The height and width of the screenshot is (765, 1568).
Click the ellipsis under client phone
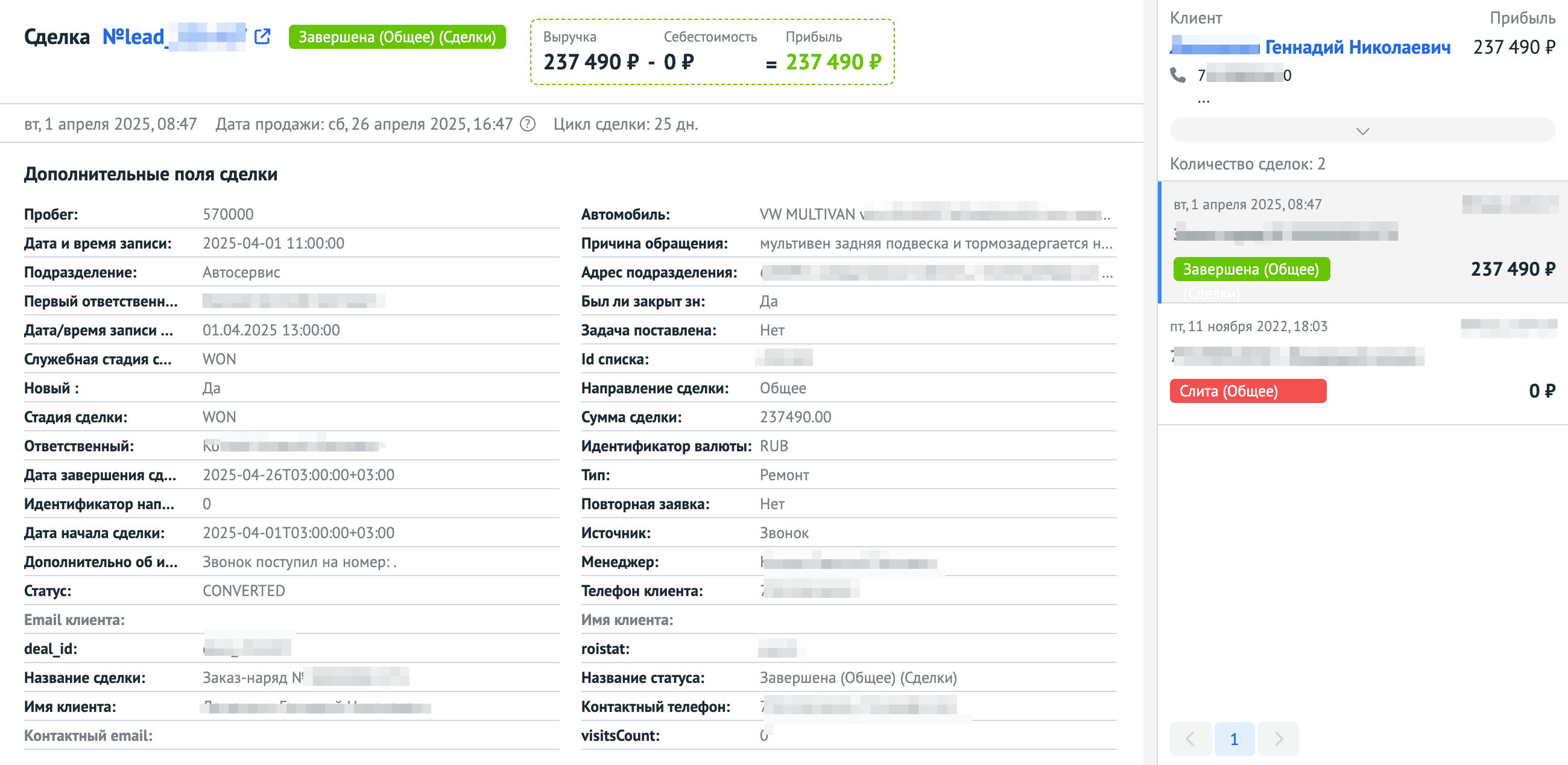[1203, 100]
